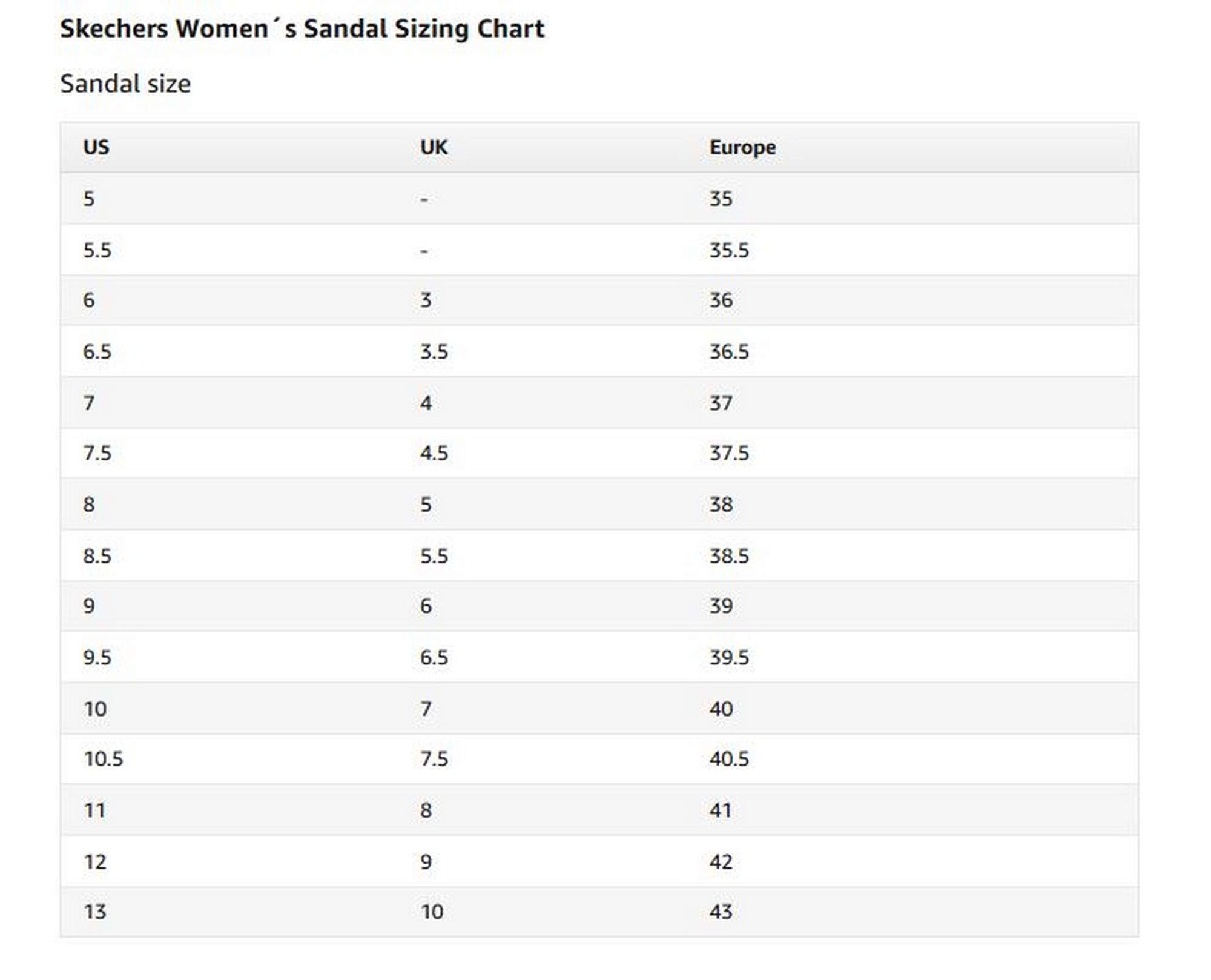
Task: Click the Sandal size subtitle
Action: tap(125, 84)
